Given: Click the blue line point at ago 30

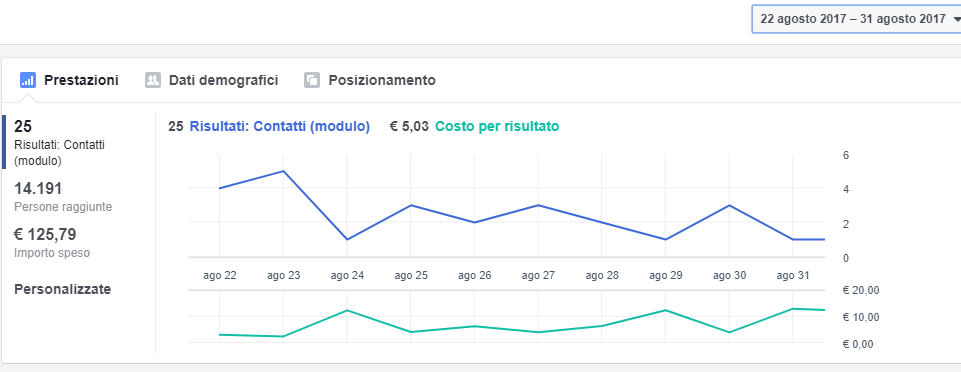Looking at the screenshot, I should coord(729,205).
